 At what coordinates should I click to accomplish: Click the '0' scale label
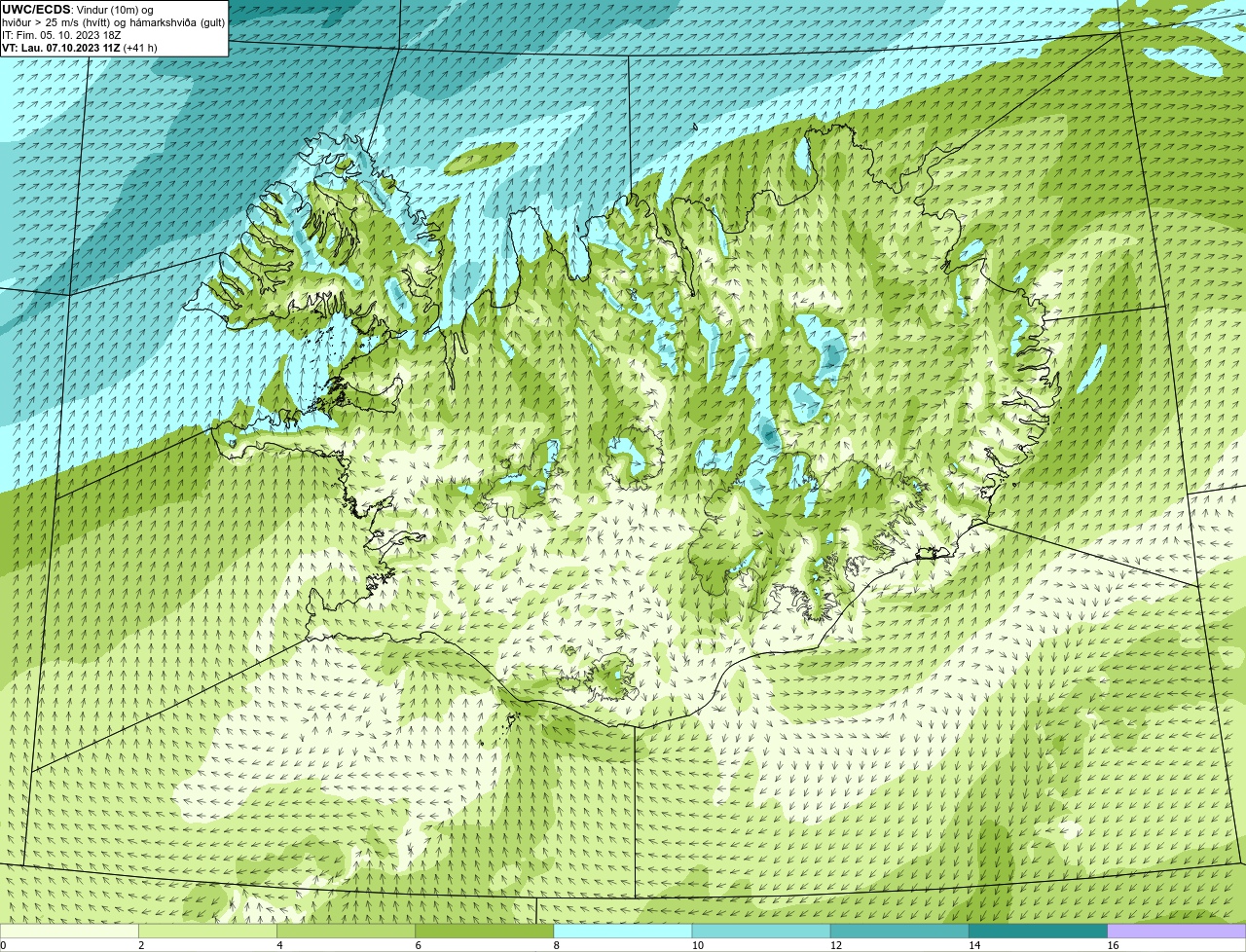point(4,945)
